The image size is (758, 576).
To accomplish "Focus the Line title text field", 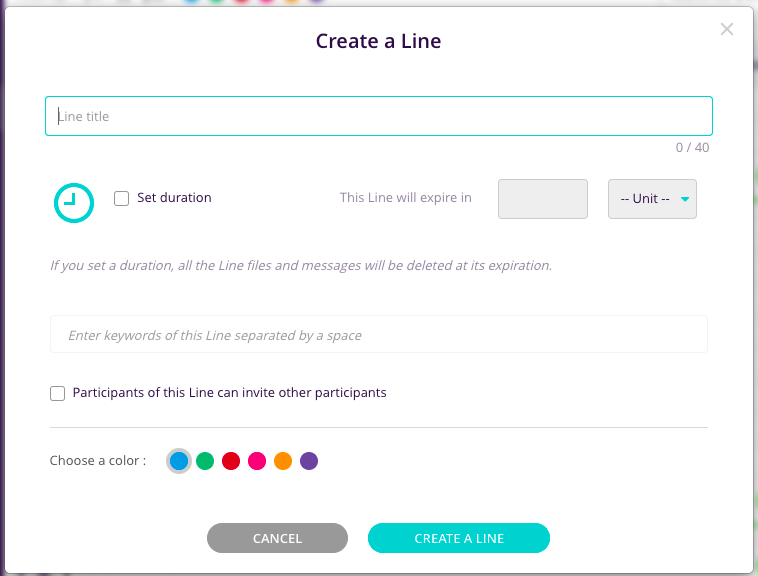I will pos(378,116).
